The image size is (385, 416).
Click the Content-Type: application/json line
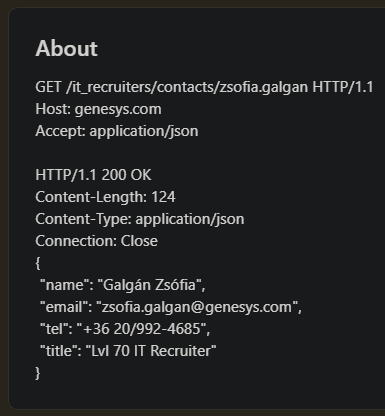140,219
